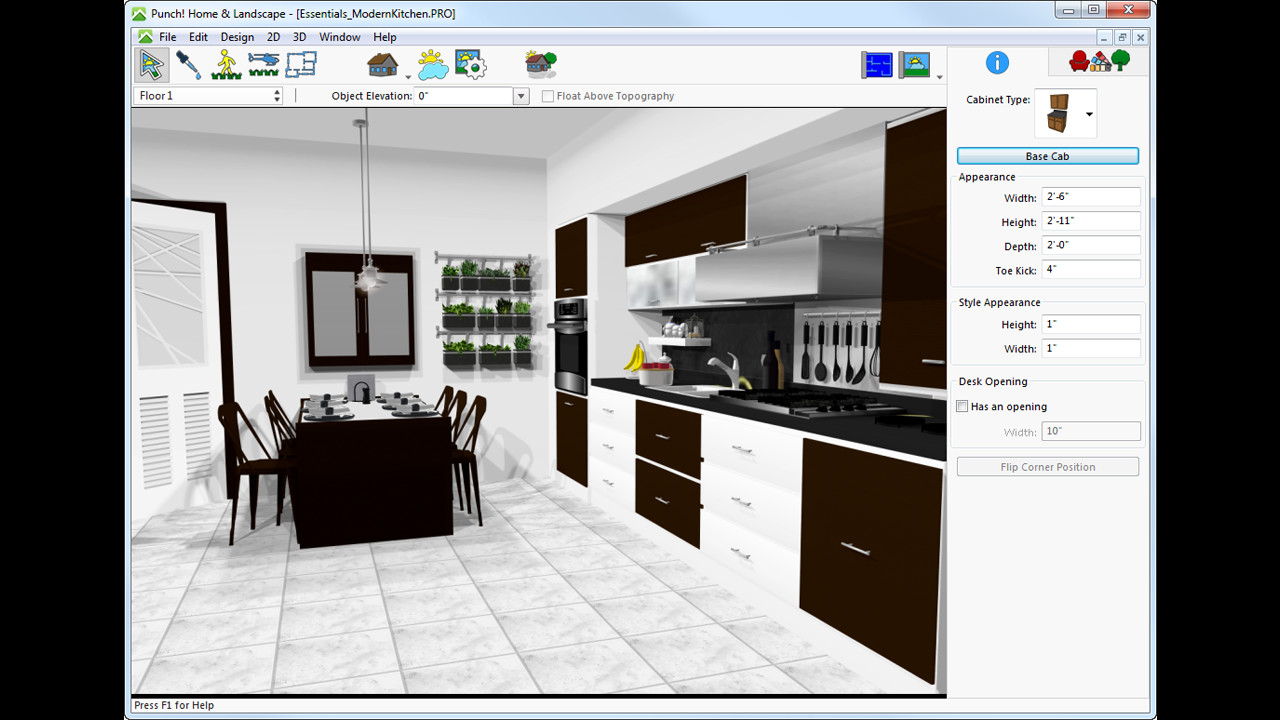Open the Design menu
The width and height of the screenshot is (1280, 720).
237,36
